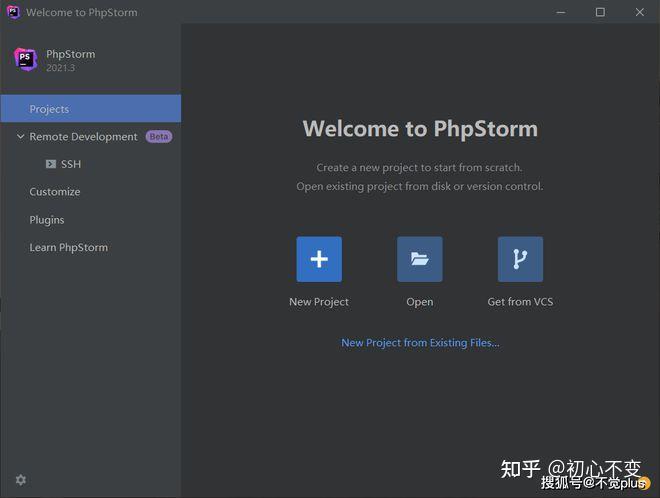
Task: Click the SSH terminal icon in sidebar
Action: point(51,164)
